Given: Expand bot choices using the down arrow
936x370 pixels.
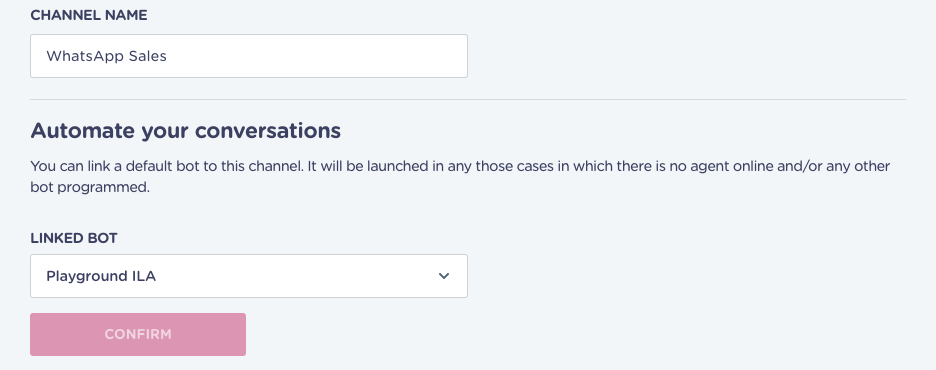Looking at the screenshot, I should point(444,276).
